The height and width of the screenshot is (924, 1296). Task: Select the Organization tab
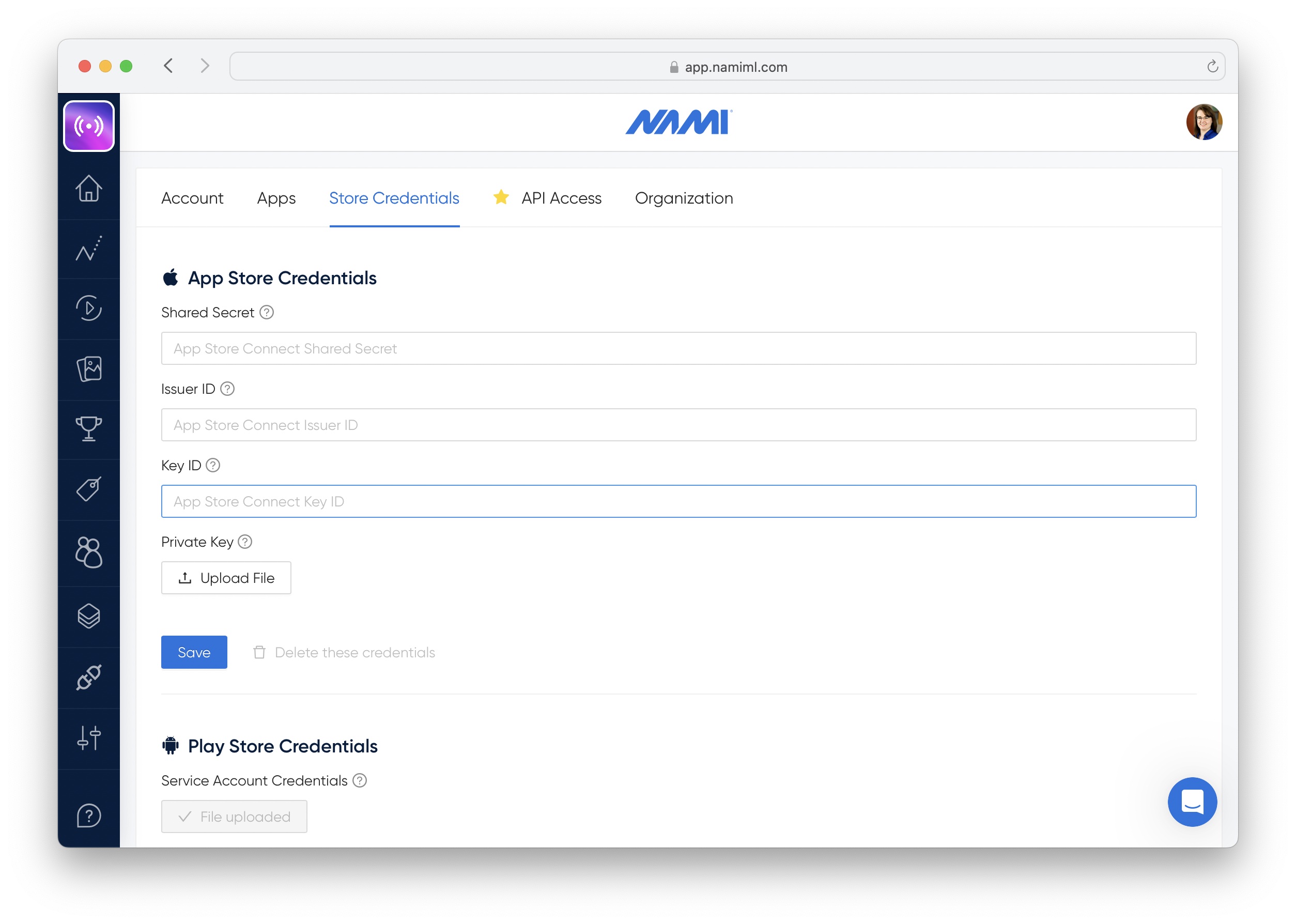point(684,198)
